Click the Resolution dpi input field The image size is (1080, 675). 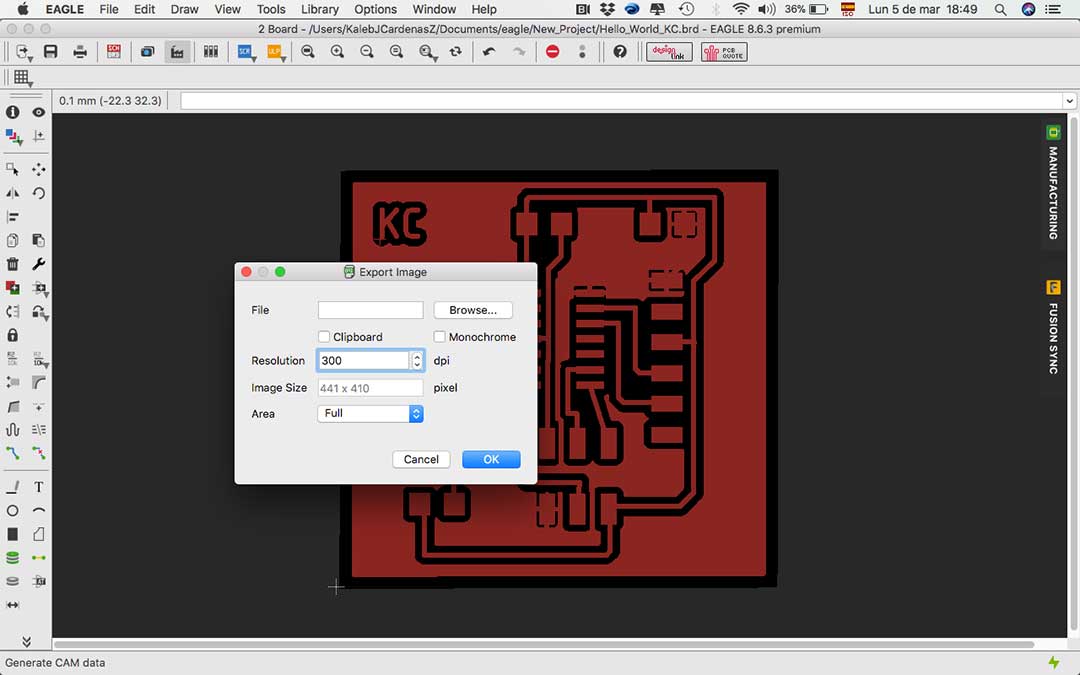tap(364, 361)
